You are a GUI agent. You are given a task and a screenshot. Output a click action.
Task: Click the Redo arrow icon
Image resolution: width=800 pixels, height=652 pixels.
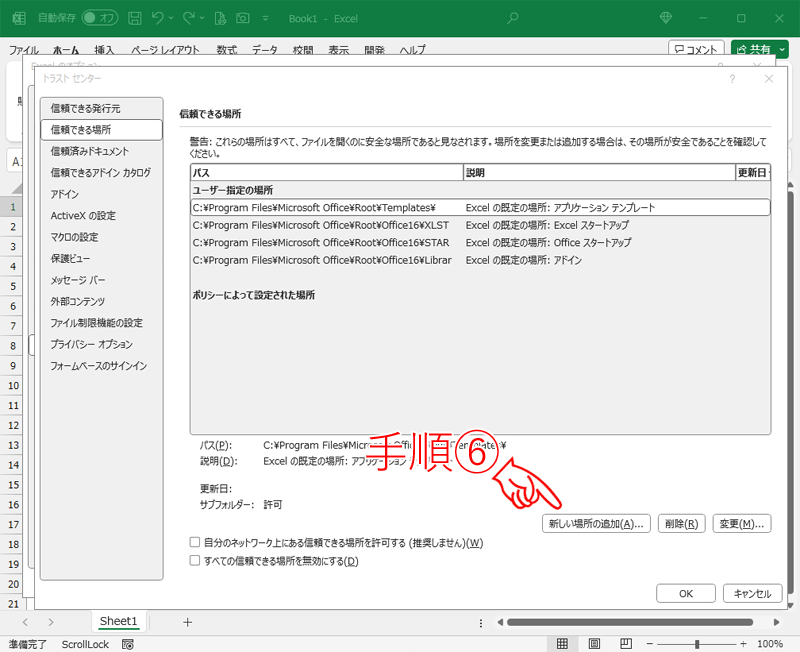click(189, 18)
